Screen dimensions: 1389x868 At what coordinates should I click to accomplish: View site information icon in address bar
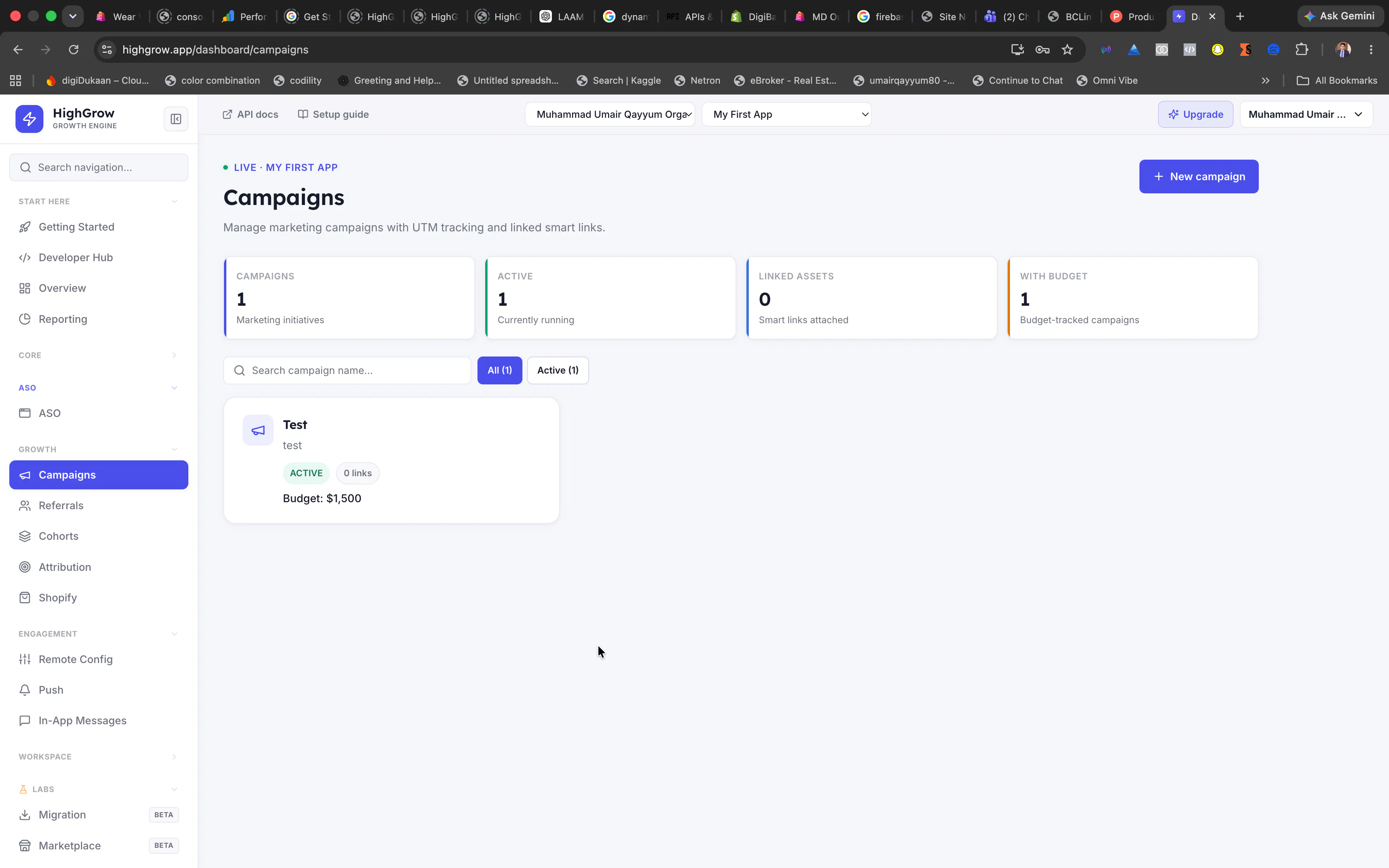point(107,49)
